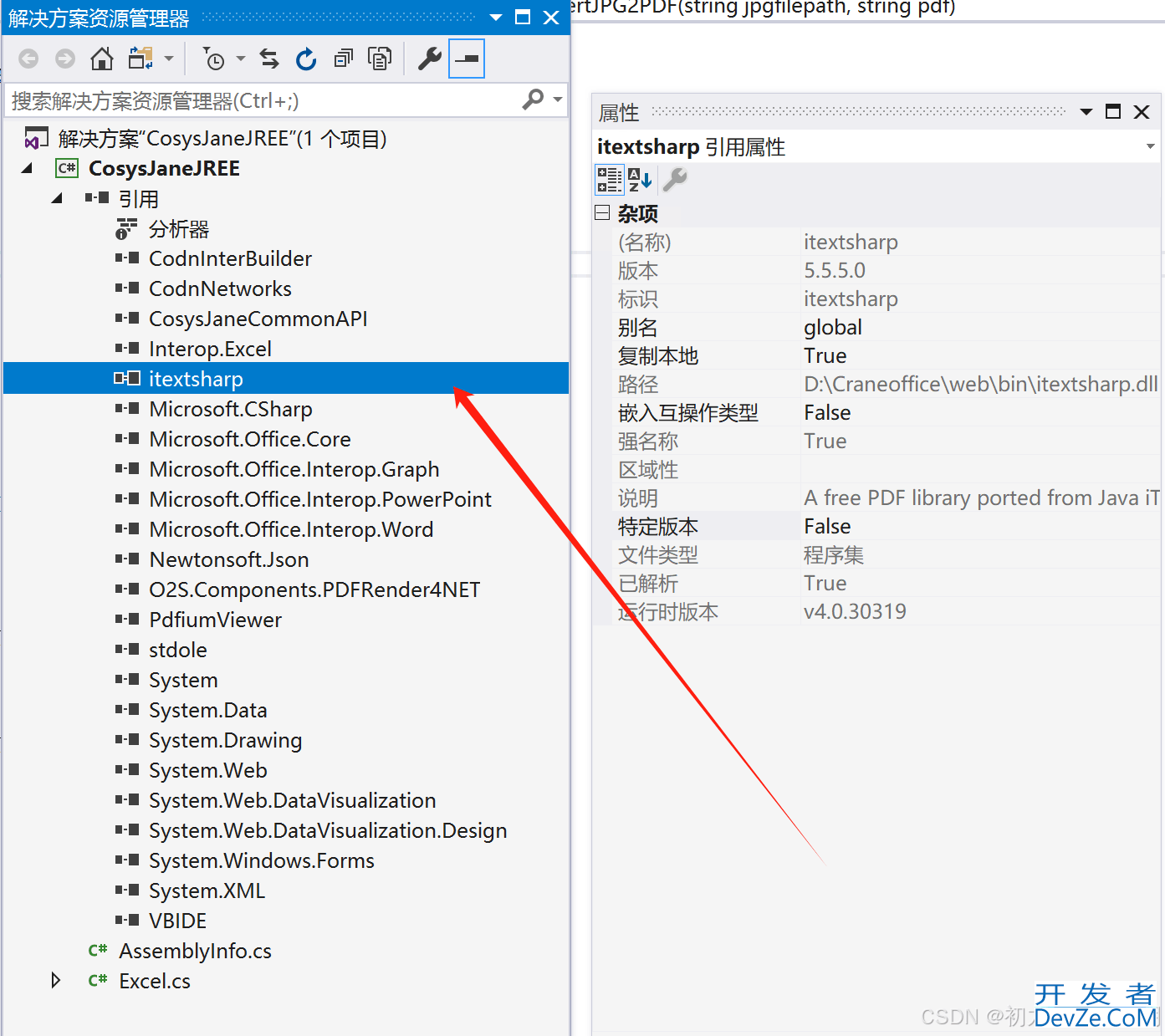Image resolution: width=1165 pixels, height=1036 pixels.
Task: Select stdole reference
Action: click(177, 651)
